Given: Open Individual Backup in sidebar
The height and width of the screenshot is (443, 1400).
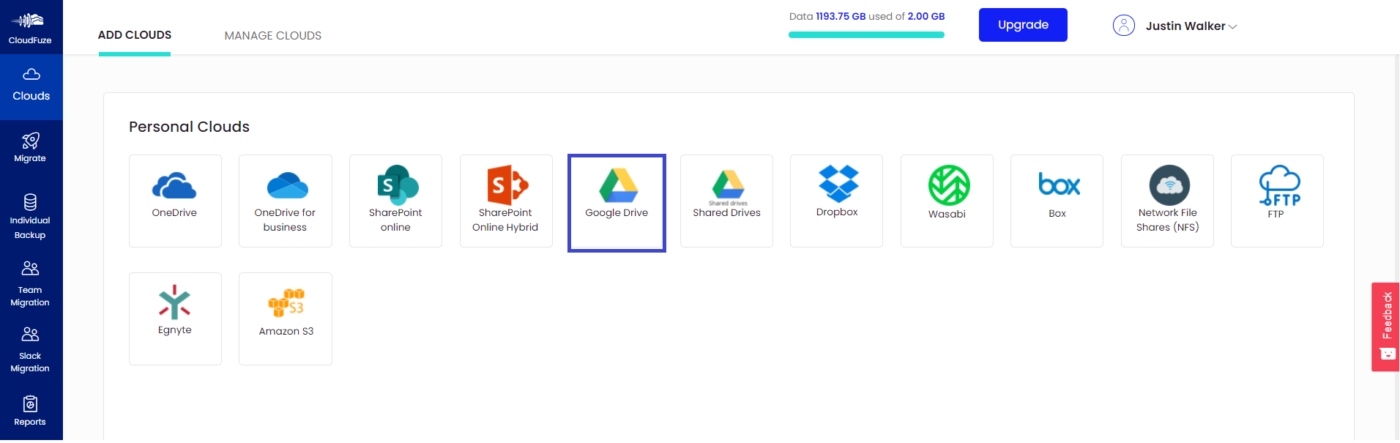Looking at the screenshot, I should coord(31,217).
